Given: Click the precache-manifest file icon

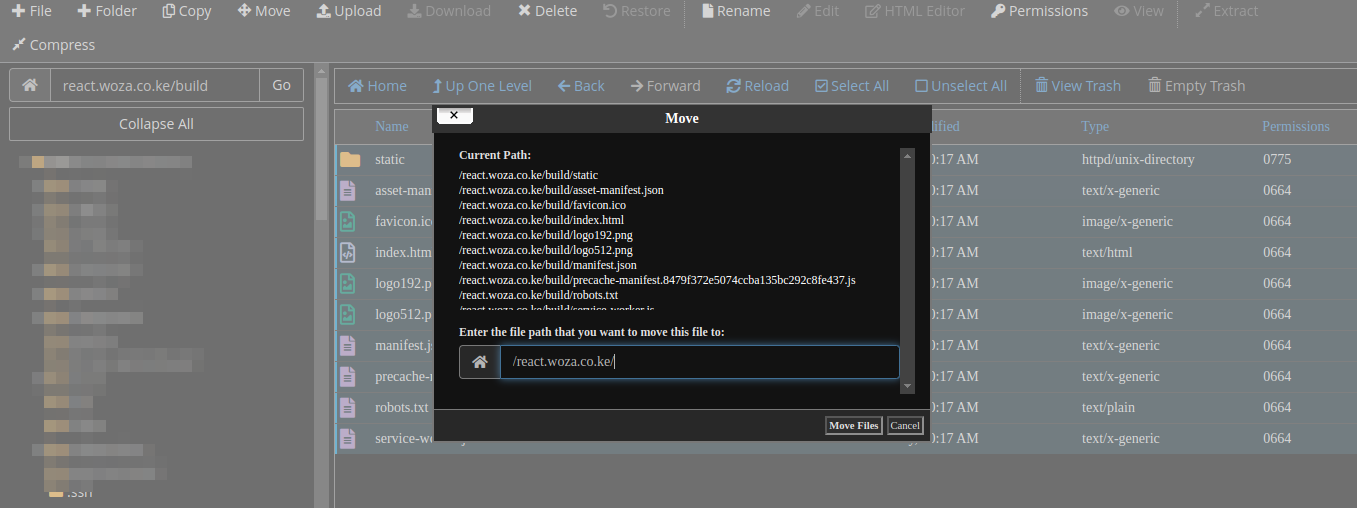Looking at the screenshot, I should (x=348, y=376).
